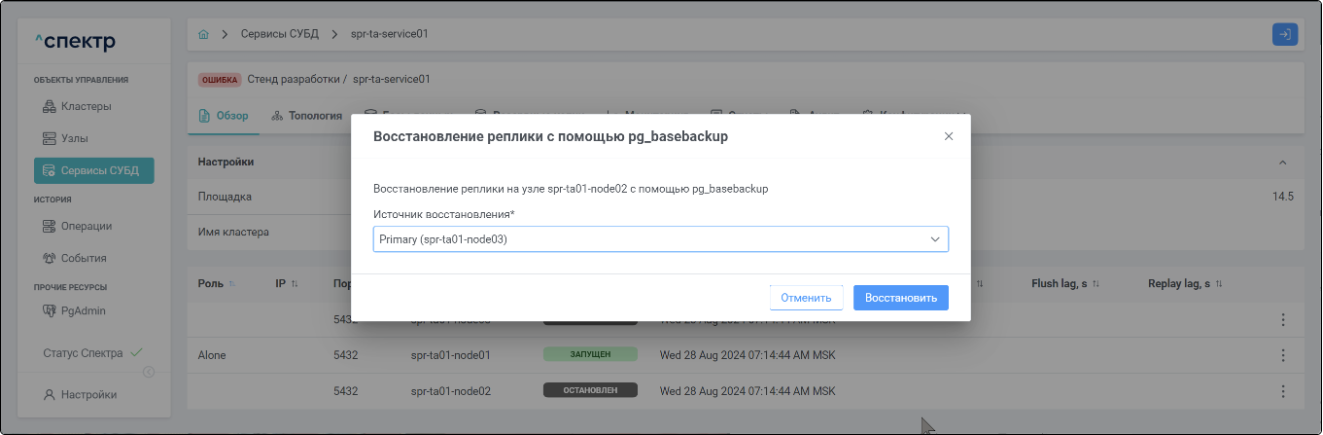1323x435 pixels.
Task: Click the logout icon at top right
Action: (1285, 34)
